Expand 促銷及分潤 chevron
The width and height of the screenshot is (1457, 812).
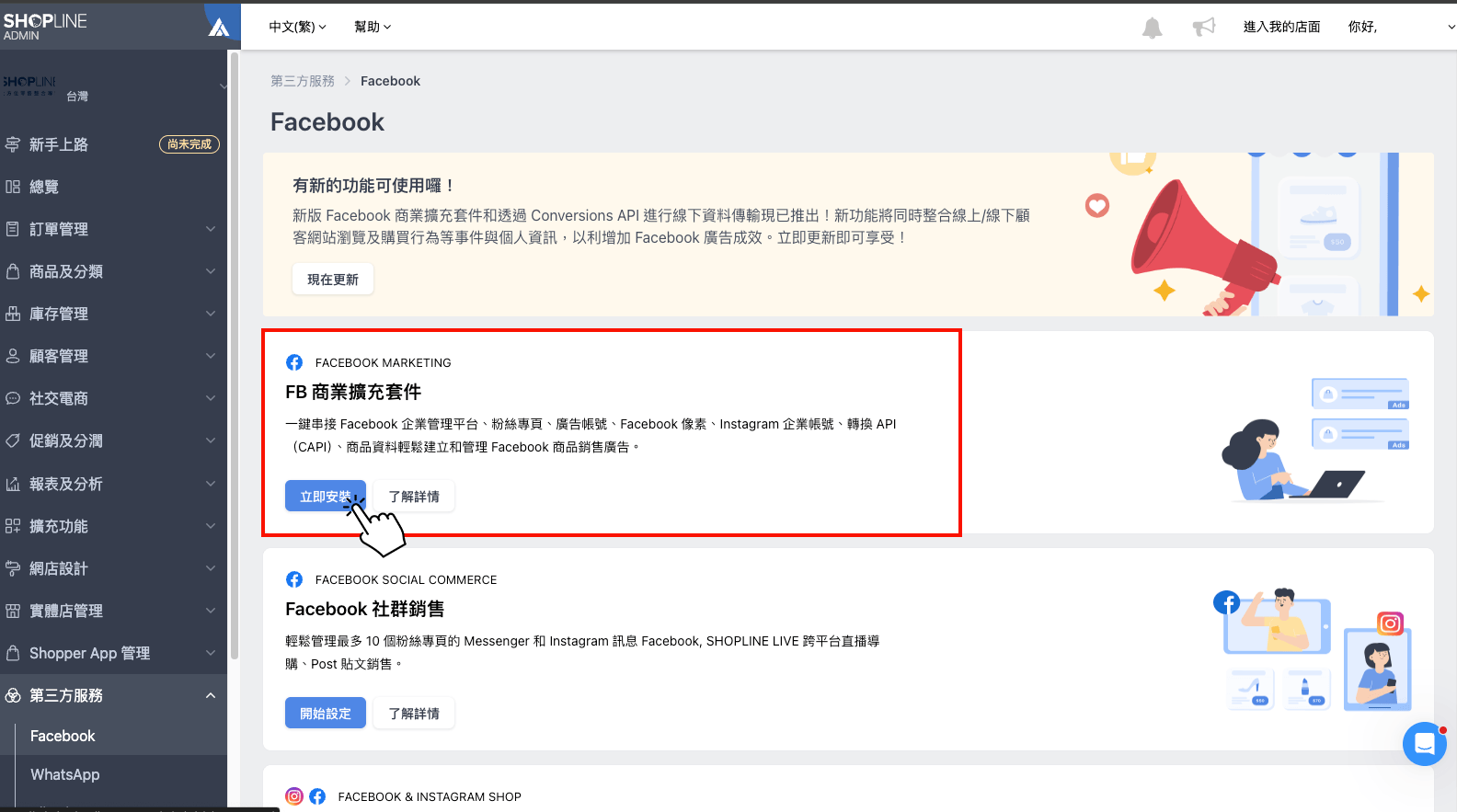(x=211, y=440)
